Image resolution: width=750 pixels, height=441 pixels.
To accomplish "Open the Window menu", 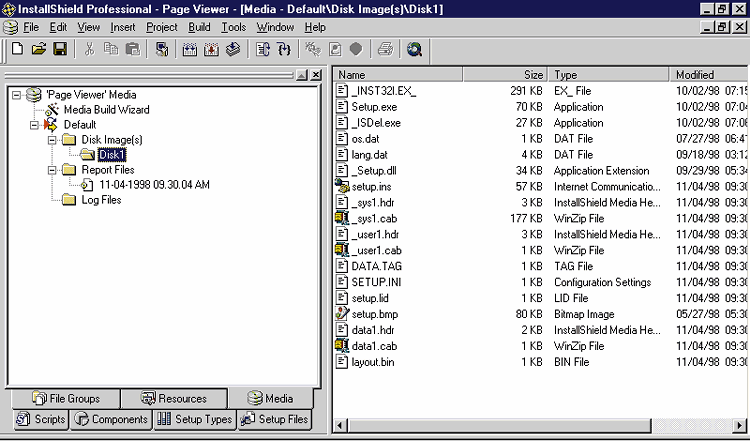I will click(x=276, y=27).
